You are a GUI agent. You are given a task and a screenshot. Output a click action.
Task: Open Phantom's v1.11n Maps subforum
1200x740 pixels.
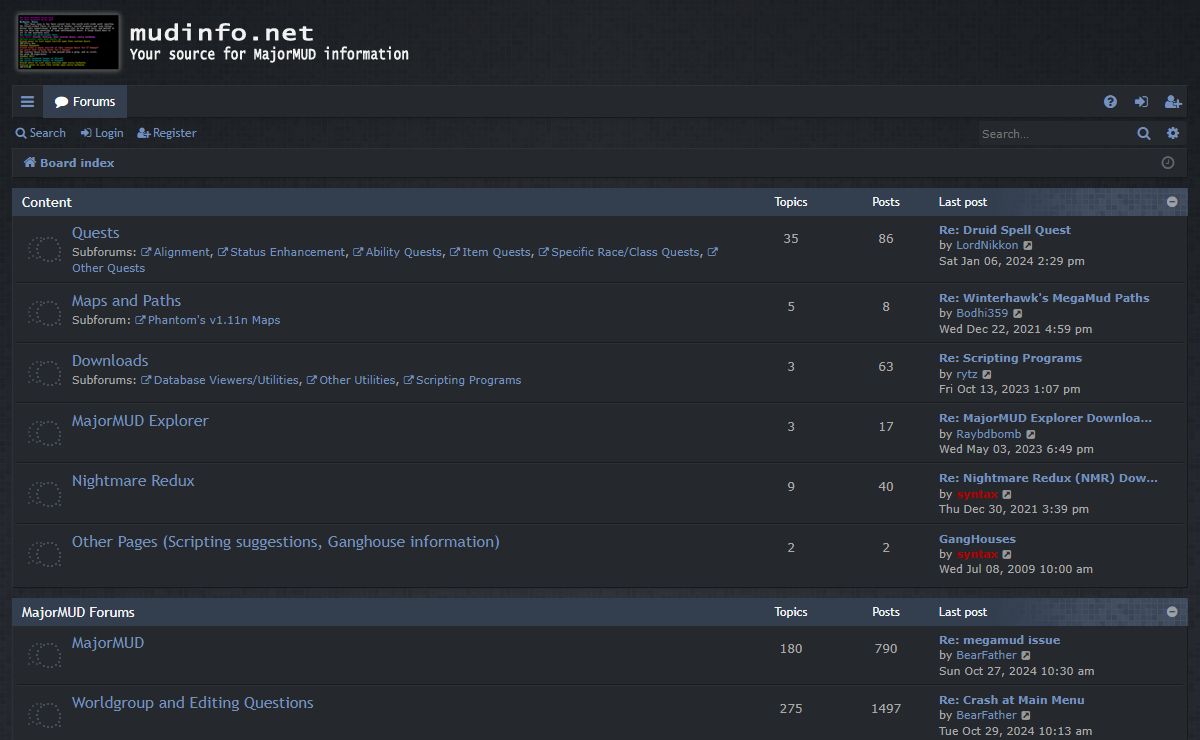click(x=208, y=320)
